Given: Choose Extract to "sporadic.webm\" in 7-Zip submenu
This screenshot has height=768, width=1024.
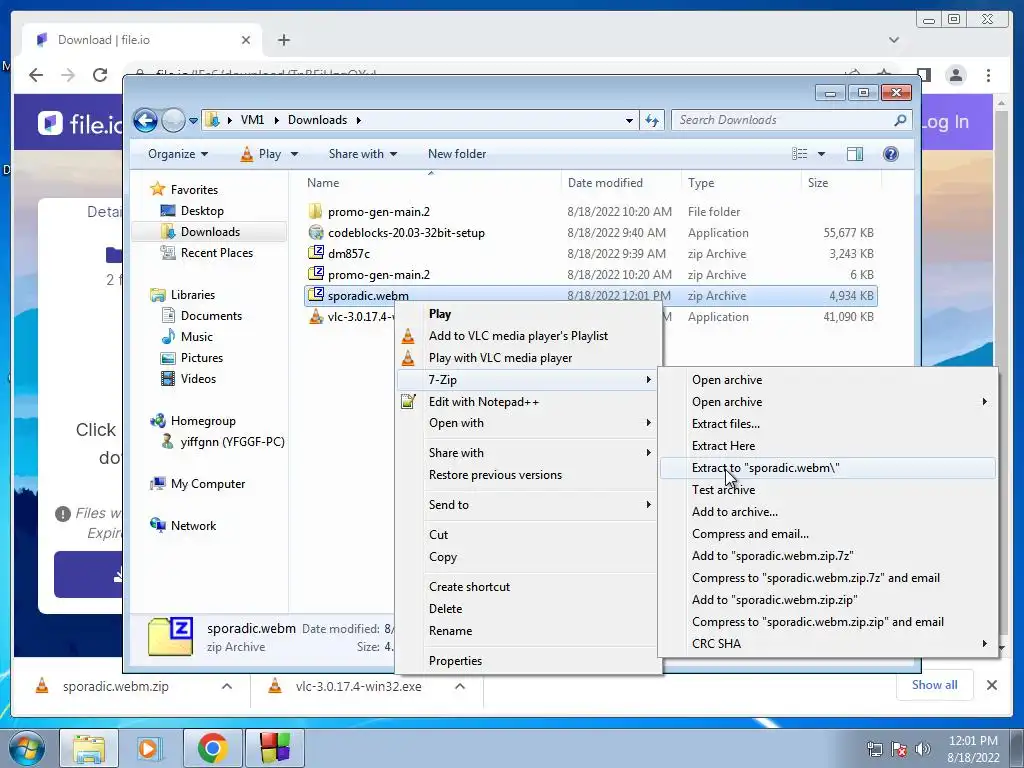Looking at the screenshot, I should click(x=827, y=468).
